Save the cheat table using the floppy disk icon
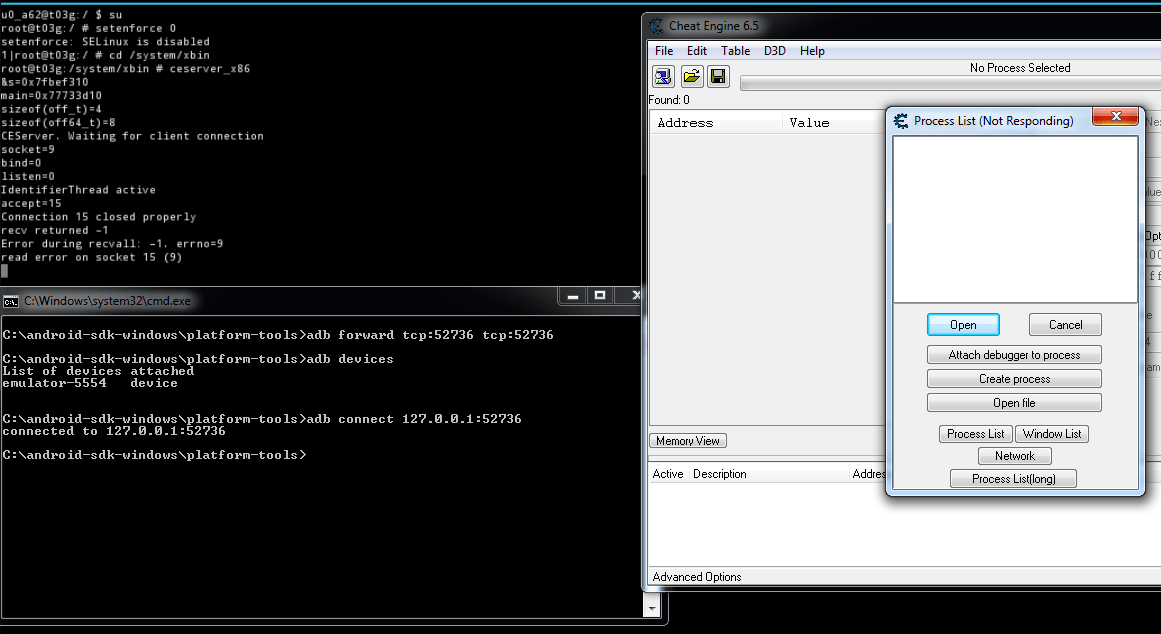This screenshot has width=1161, height=634. (x=717, y=76)
